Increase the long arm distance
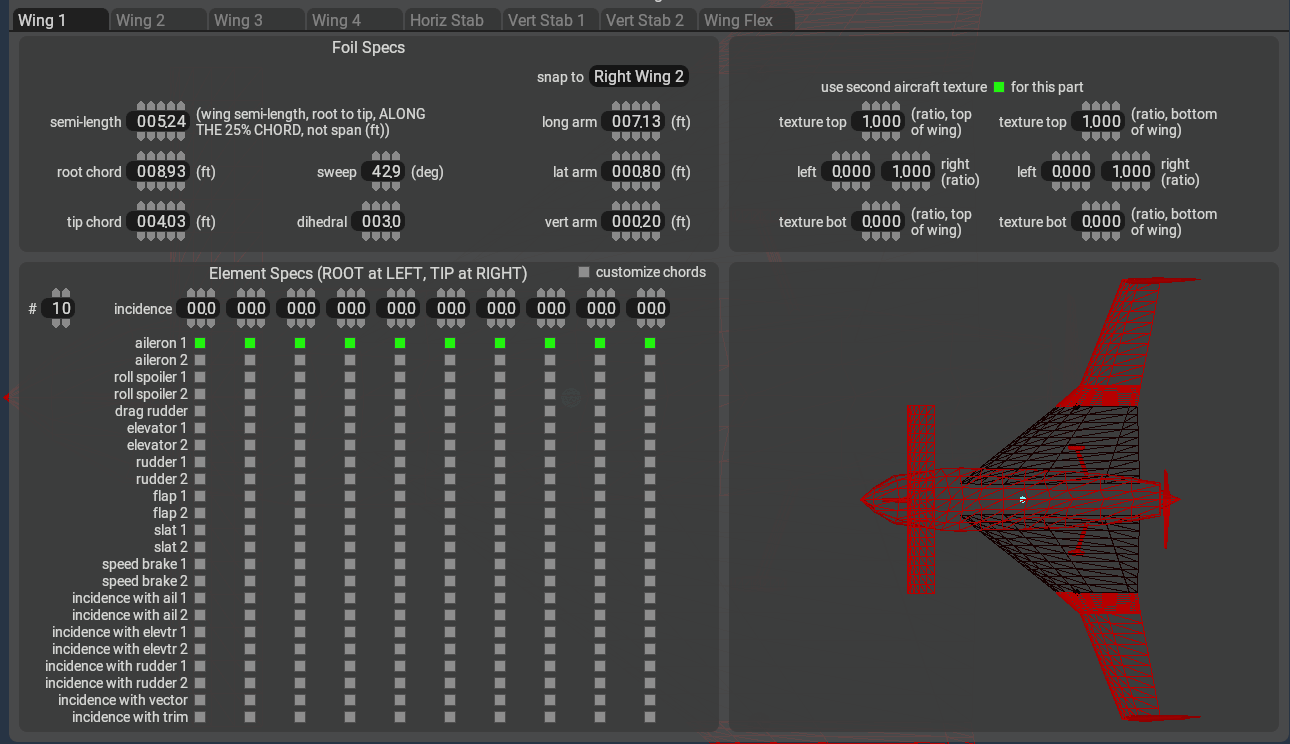 click(634, 104)
